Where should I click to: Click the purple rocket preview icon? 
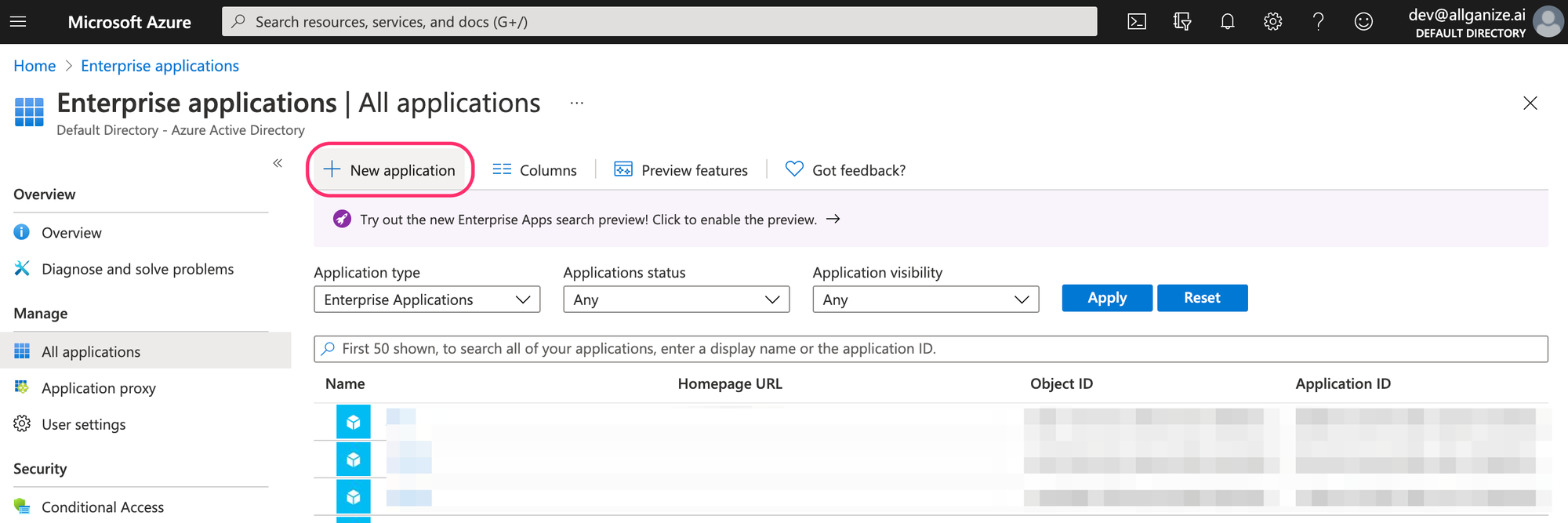click(342, 219)
